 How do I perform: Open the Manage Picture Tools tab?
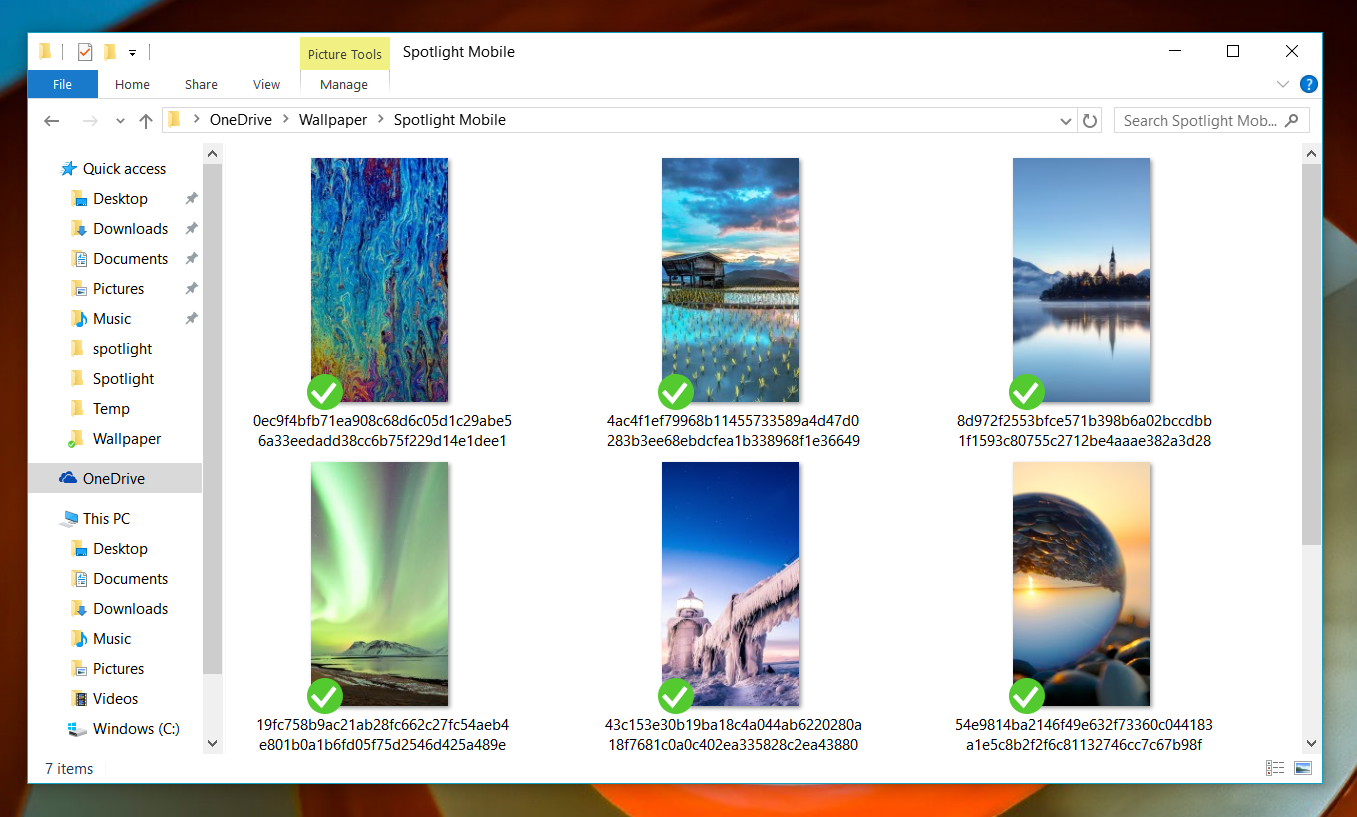tap(344, 84)
